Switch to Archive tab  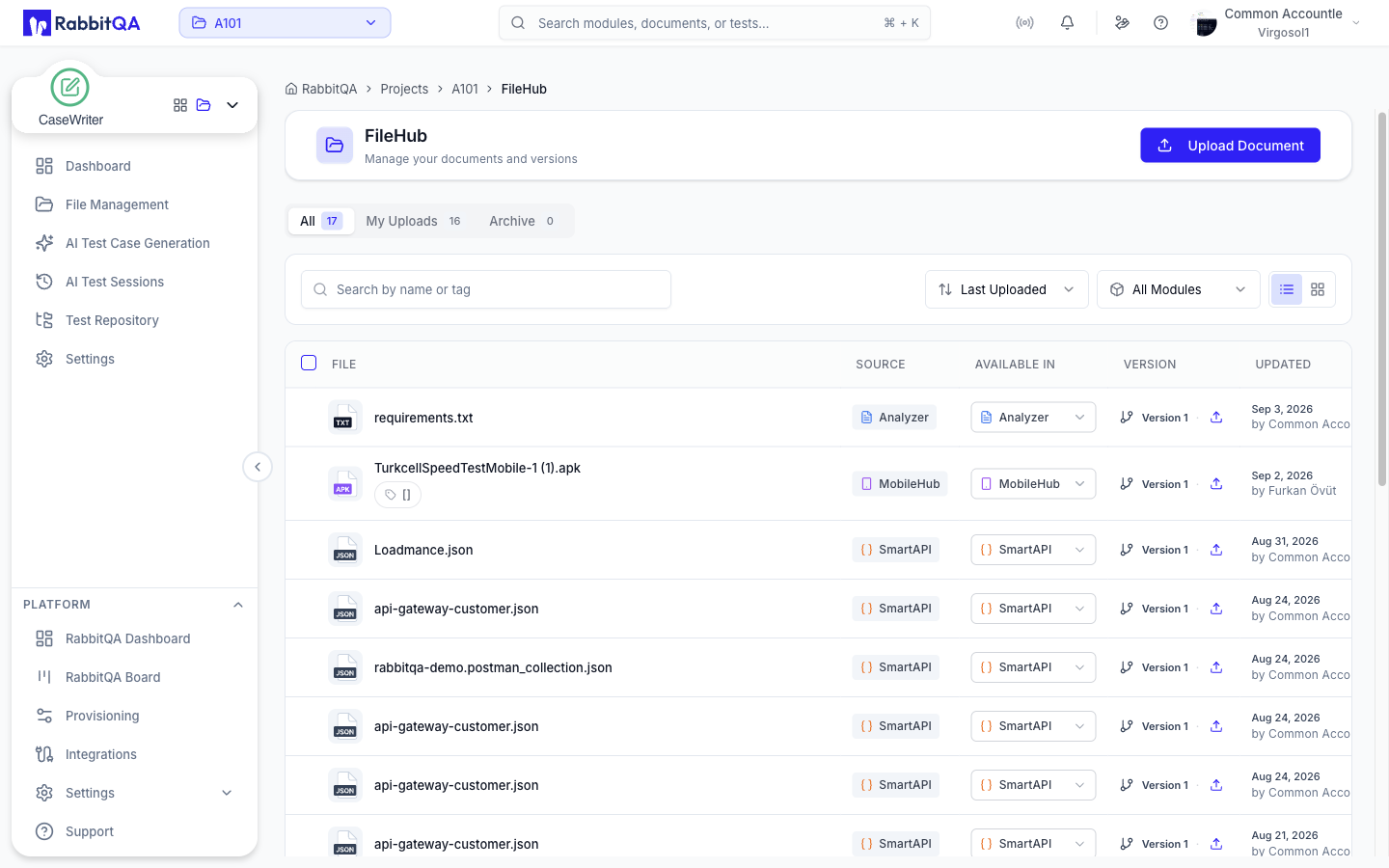tap(522, 221)
